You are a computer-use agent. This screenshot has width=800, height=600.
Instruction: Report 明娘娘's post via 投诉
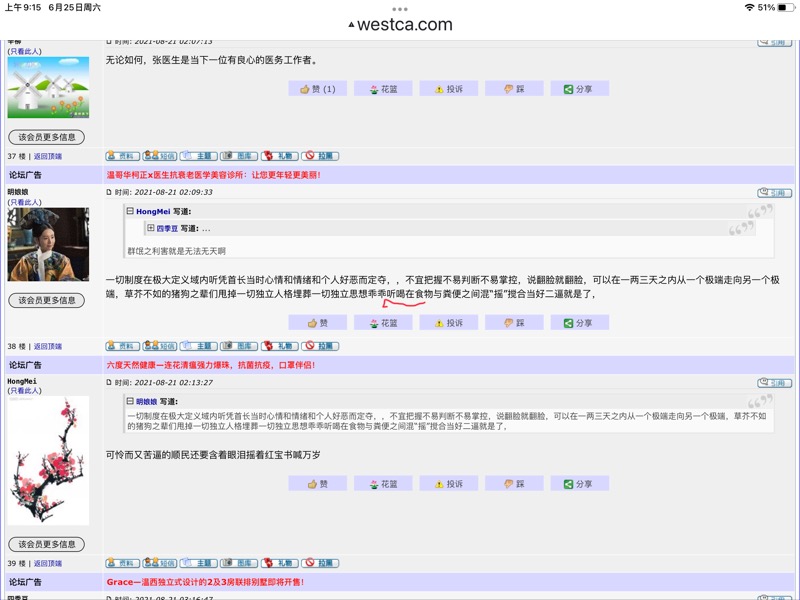pyautogui.click(x=448, y=323)
